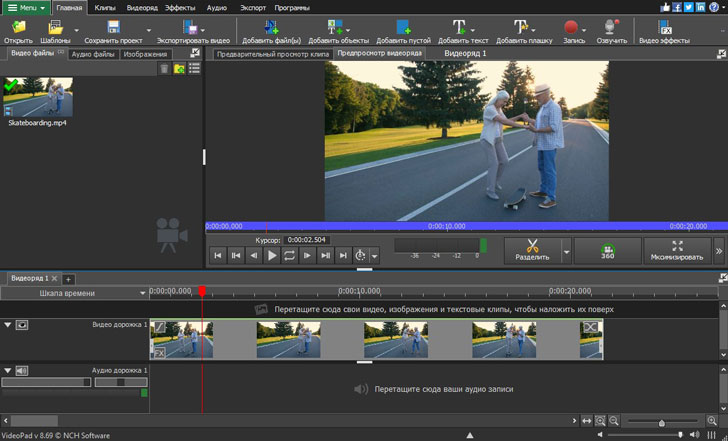Open the Аудио файлы tab

click(x=93, y=54)
